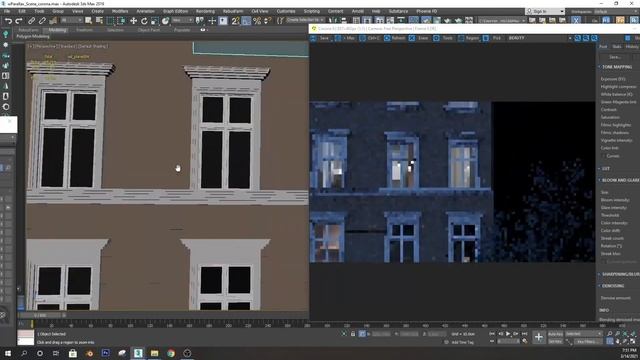Switch to Stats tab in Corona VFB
This screenshot has height=360, width=640.
(x=617, y=47)
